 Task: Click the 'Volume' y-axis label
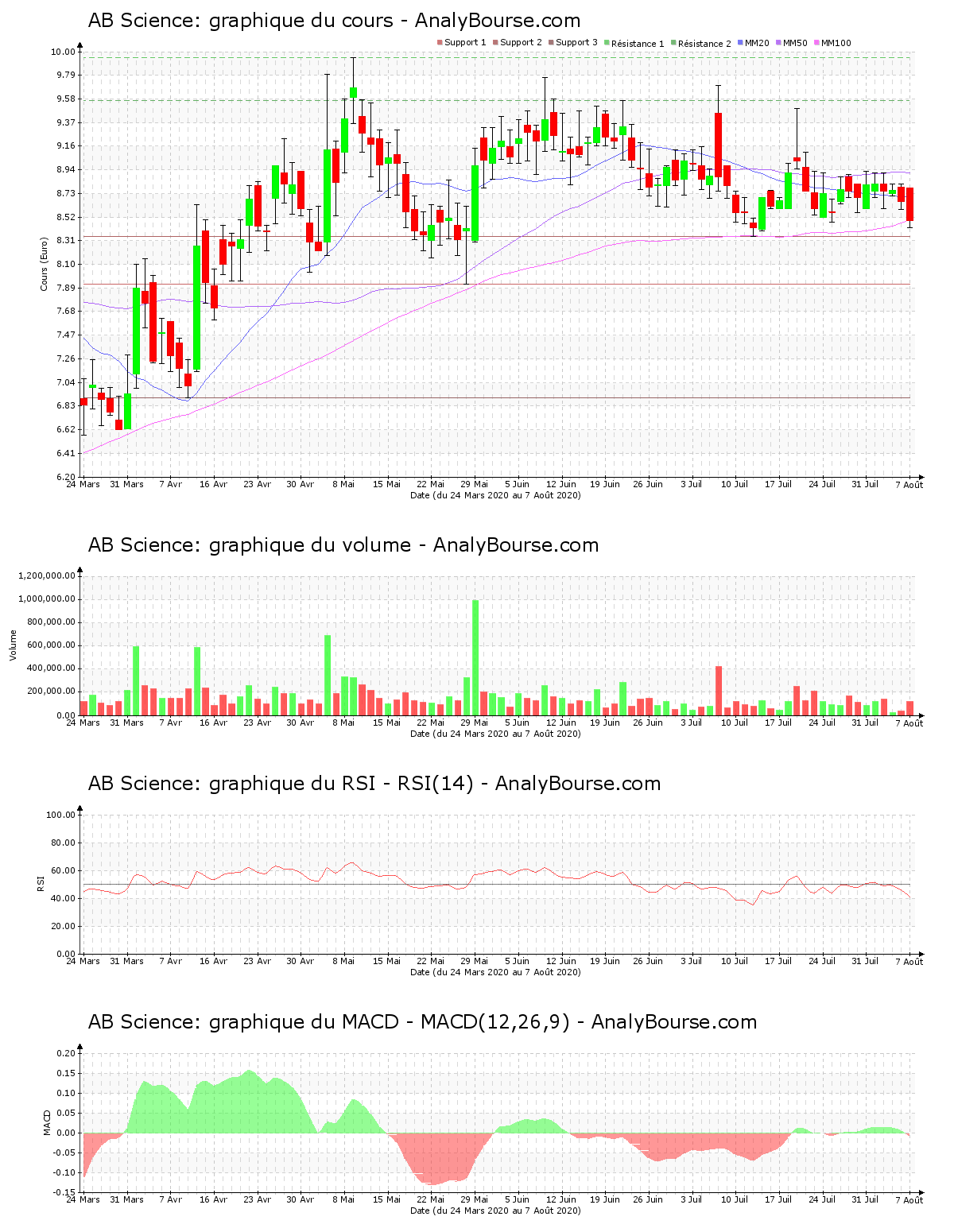pos(13,645)
